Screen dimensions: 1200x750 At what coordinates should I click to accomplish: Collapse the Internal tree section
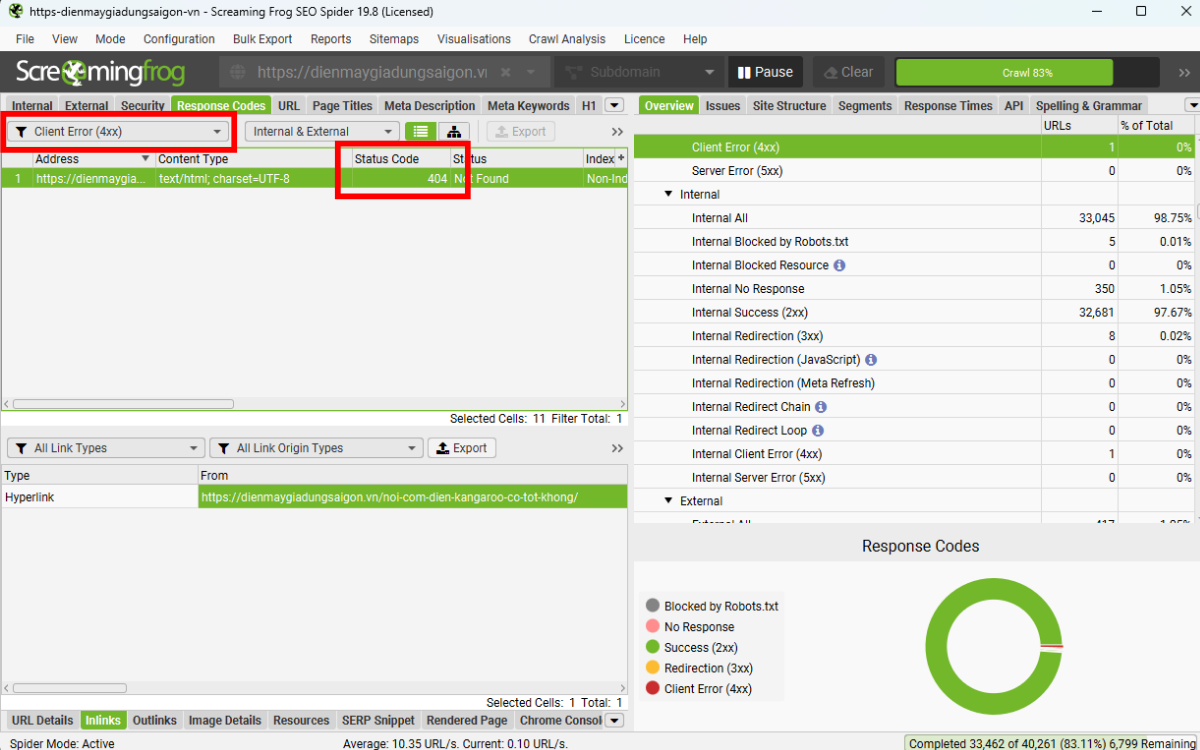pos(669,195)
